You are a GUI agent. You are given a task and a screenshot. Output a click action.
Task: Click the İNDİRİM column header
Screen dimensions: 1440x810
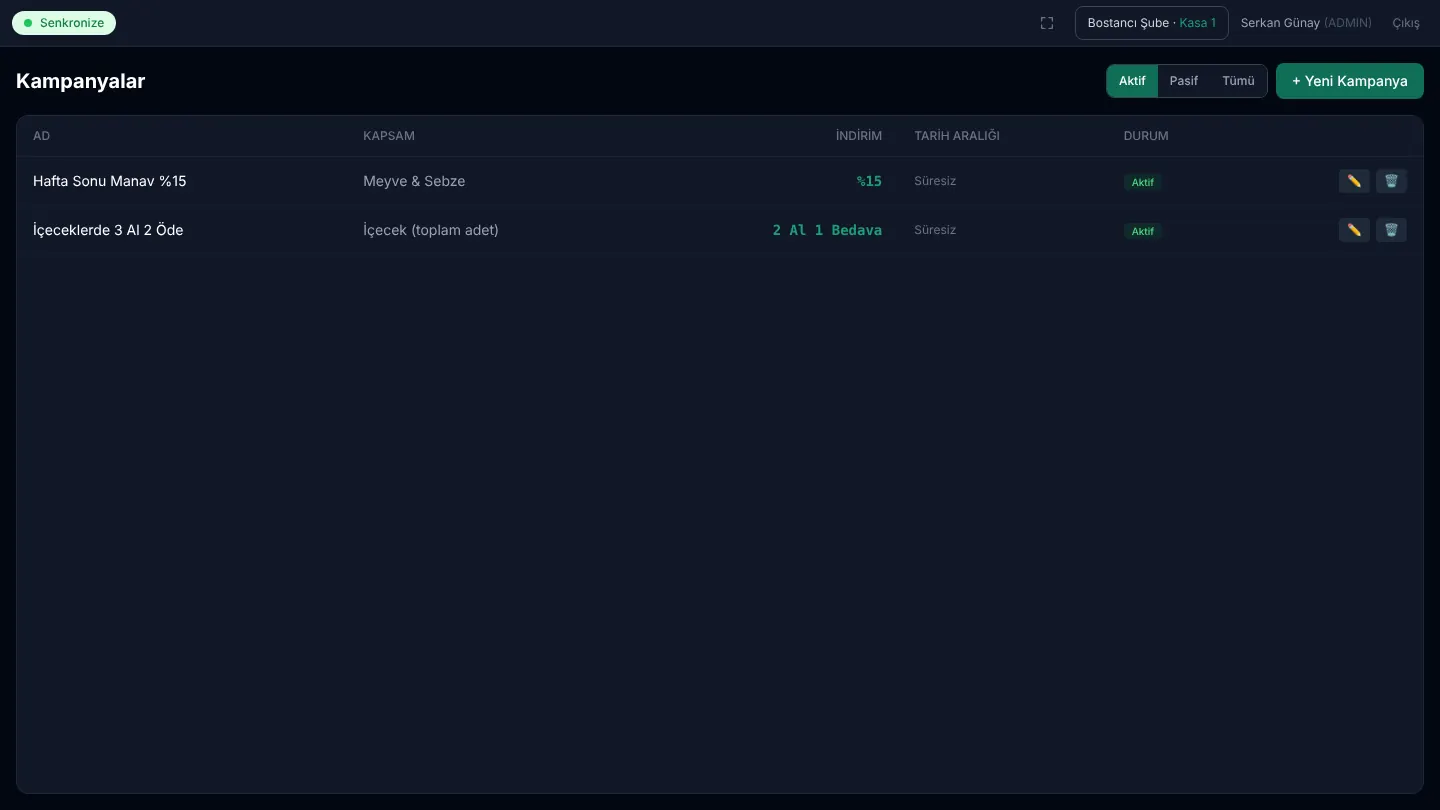(859, 136)
